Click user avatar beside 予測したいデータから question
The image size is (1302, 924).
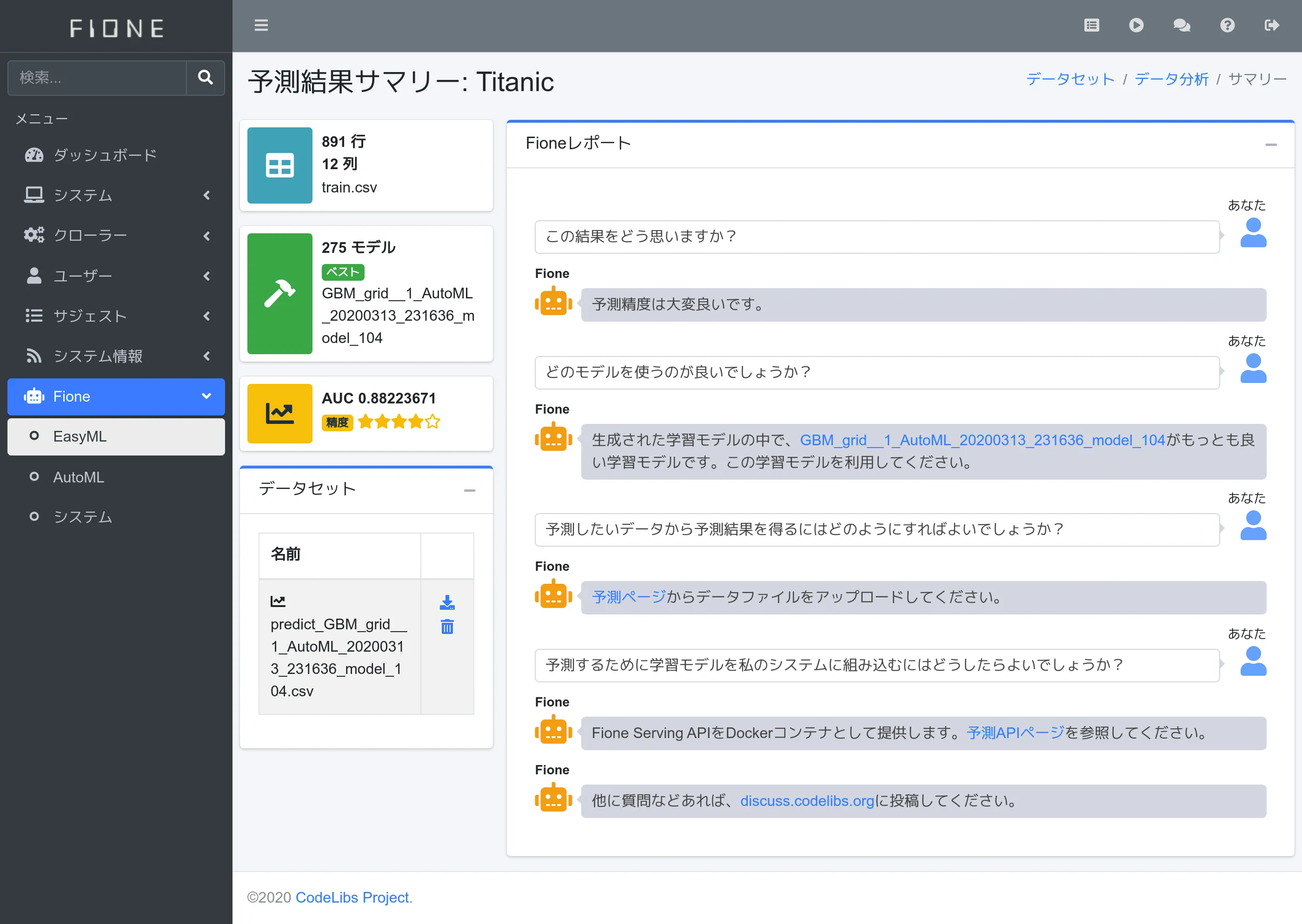point(1253,526)
